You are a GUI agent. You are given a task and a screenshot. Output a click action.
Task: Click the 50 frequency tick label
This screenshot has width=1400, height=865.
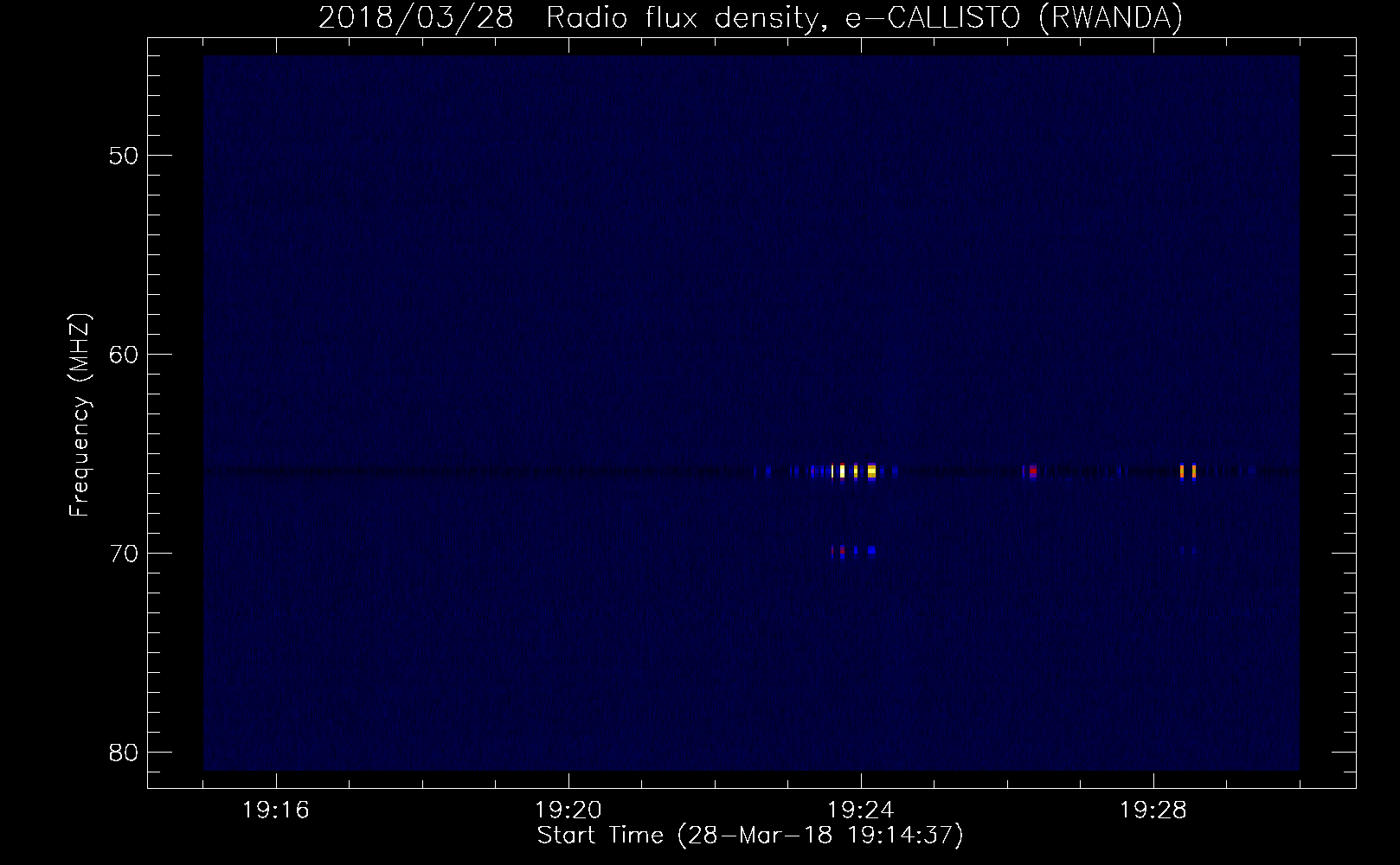tap(125, 157)
